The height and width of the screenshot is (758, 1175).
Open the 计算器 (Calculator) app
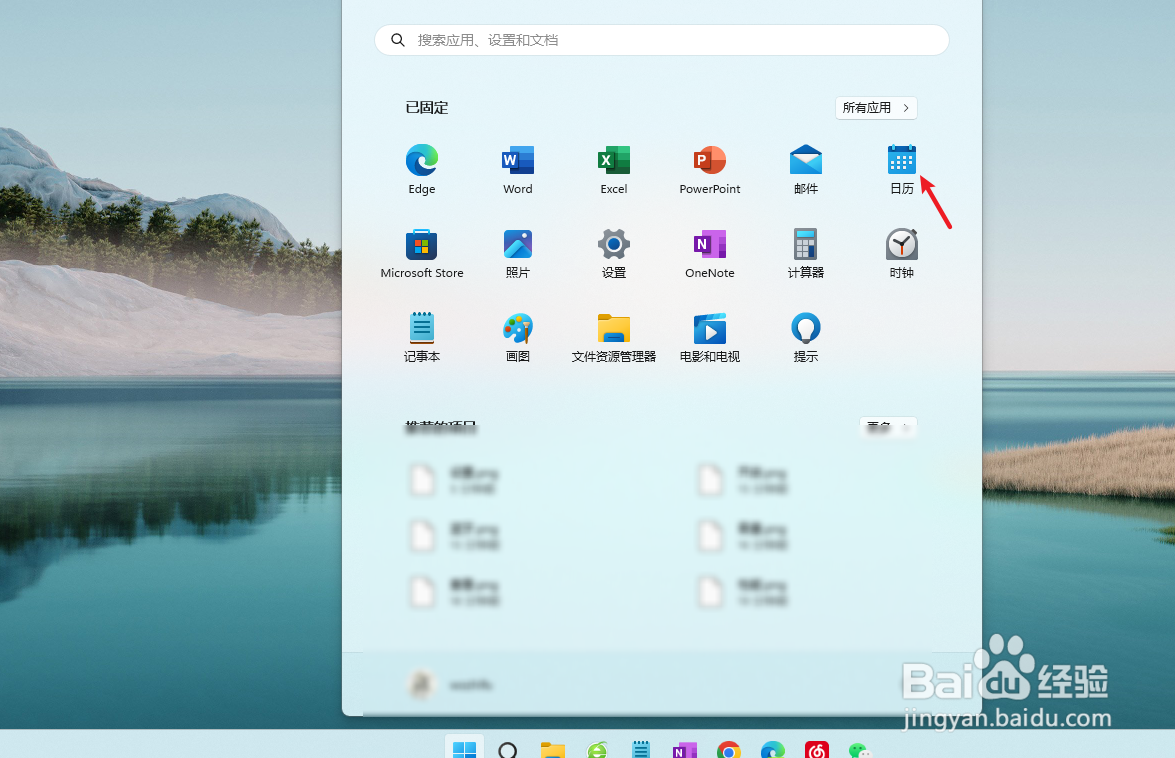click(806, 254)
